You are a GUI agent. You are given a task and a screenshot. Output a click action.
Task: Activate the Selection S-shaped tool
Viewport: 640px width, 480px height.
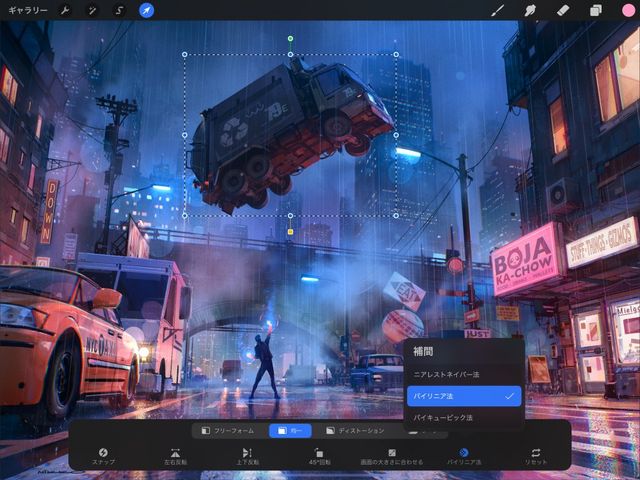pyautogui.click(x=119, y=10)
